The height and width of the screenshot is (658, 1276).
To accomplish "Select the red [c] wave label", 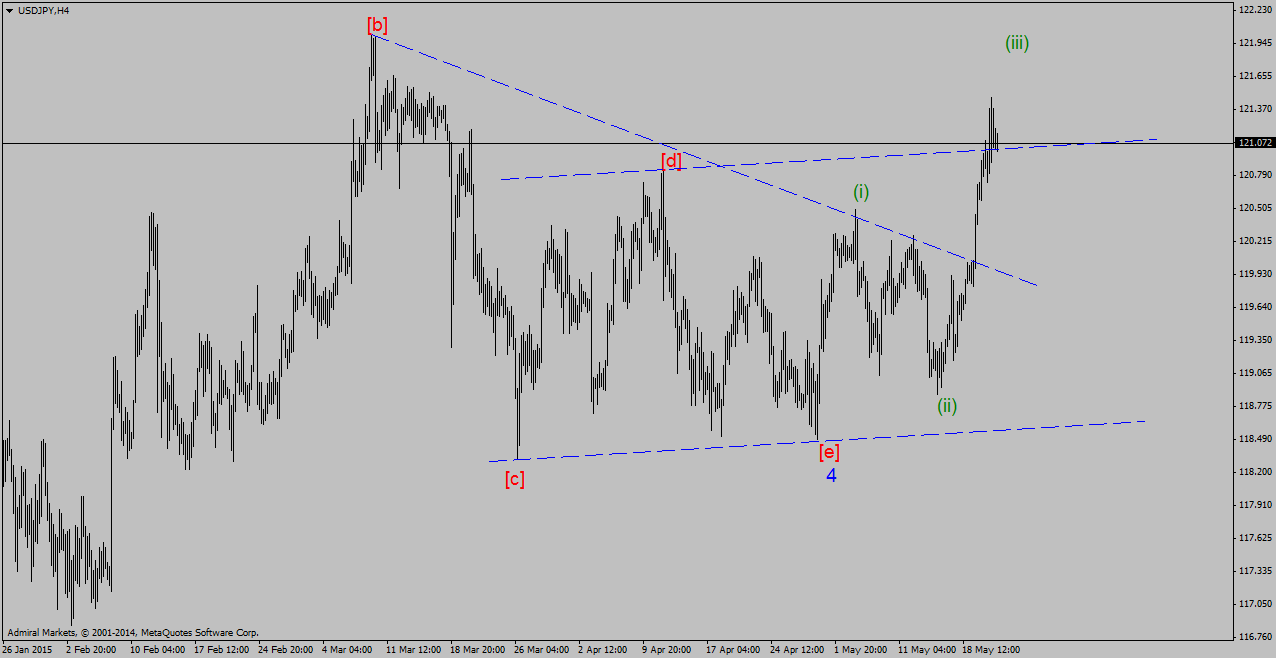I will tap(514, 479).
